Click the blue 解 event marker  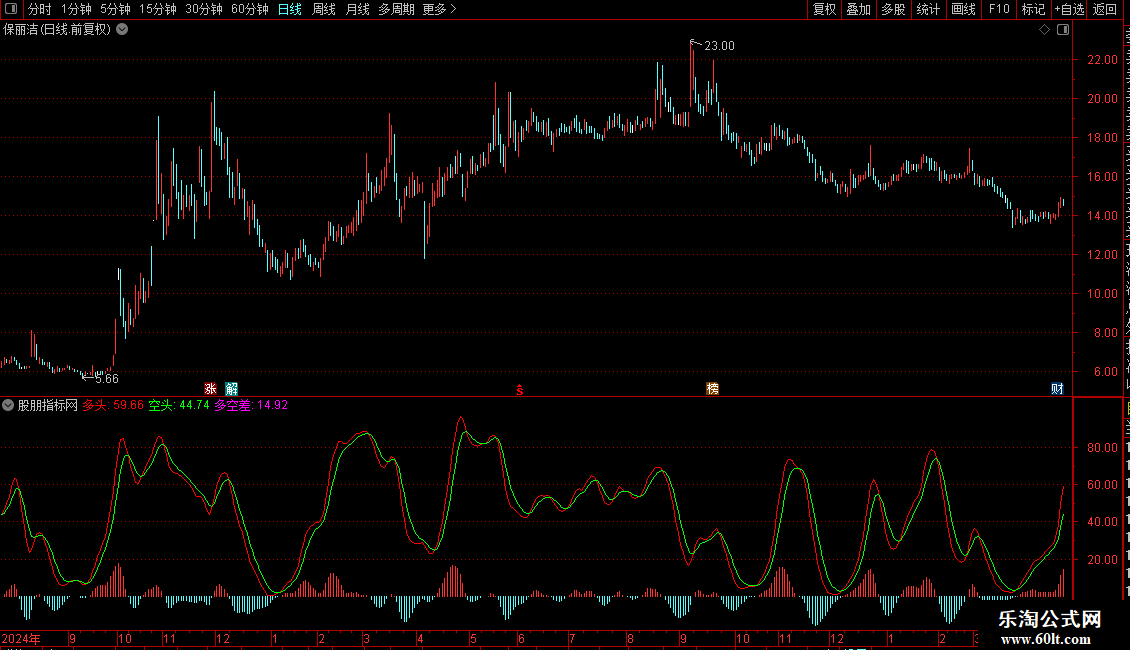point(231,388)
